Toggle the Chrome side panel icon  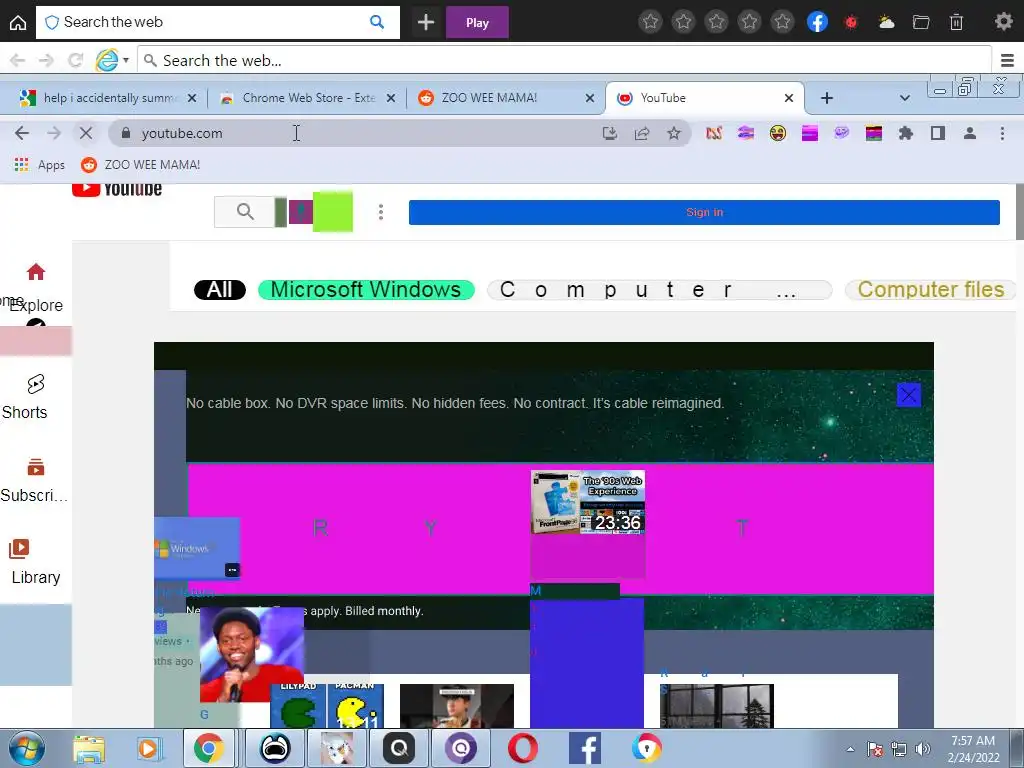pos(938,133)
